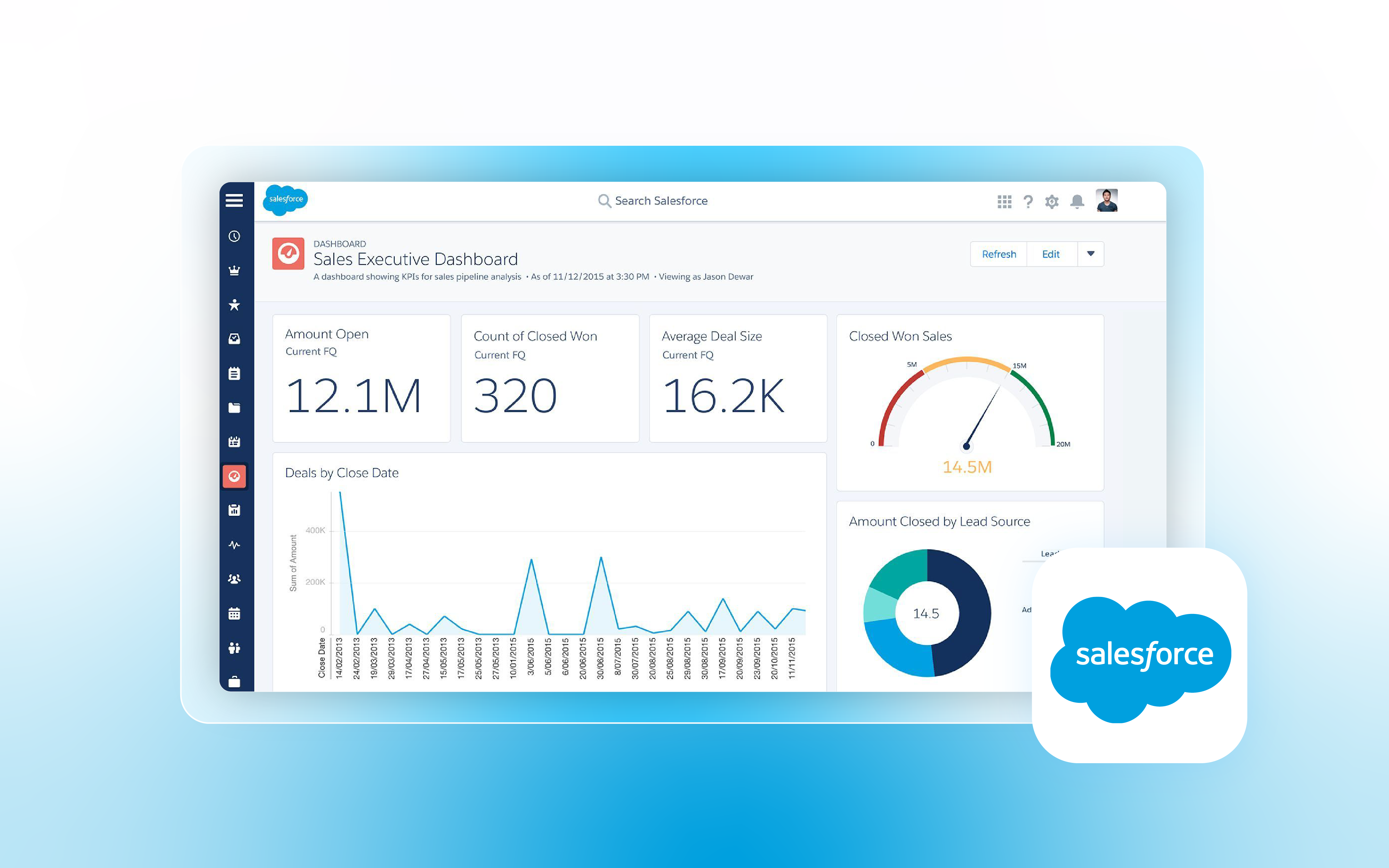Click the large Salesforce app icon

(x=1139, y=655)
